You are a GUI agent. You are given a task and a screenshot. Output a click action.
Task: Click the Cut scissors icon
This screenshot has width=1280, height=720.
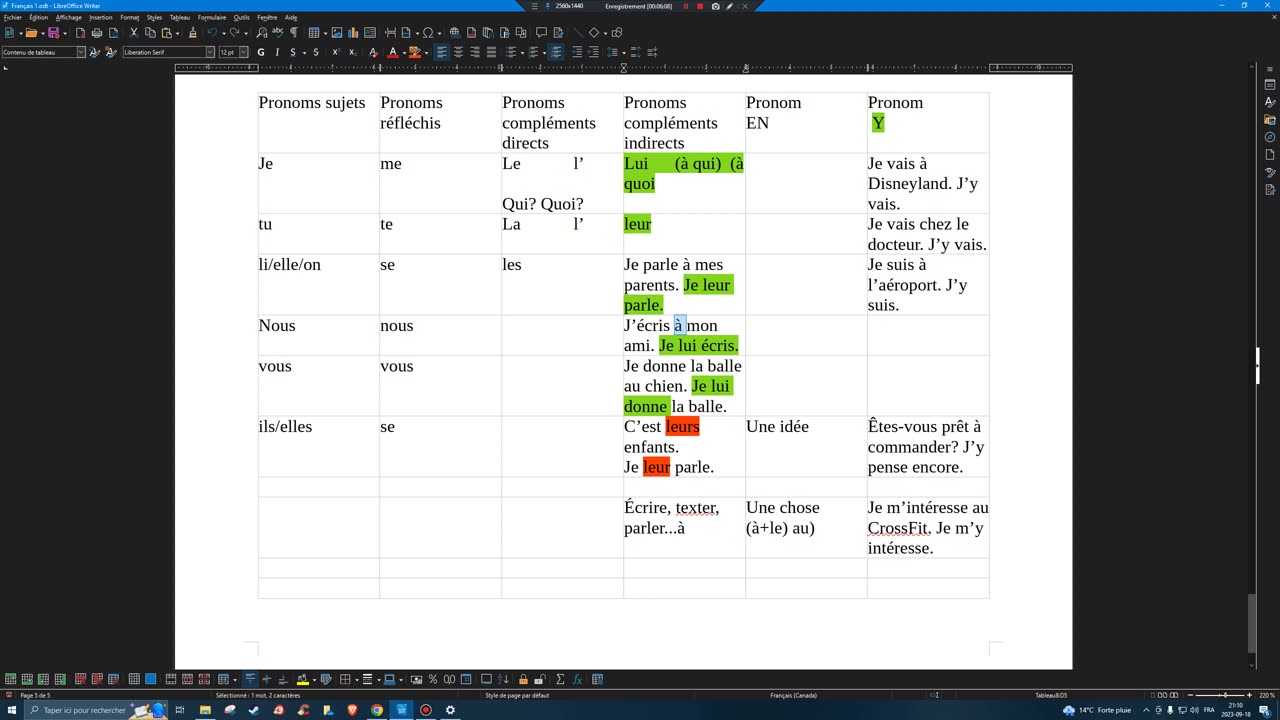point(133,33)
